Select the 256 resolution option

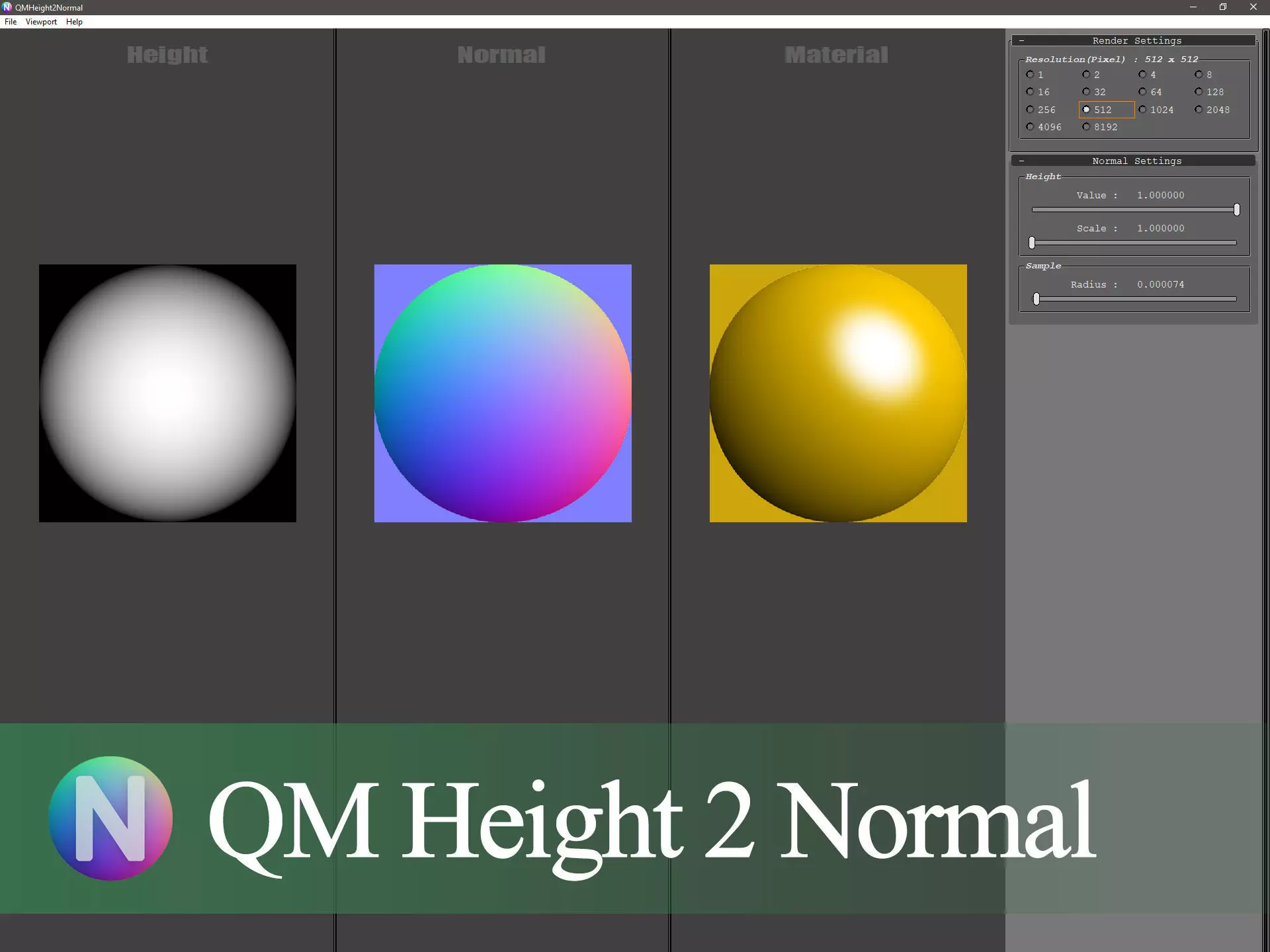(x=1030, y=110)
